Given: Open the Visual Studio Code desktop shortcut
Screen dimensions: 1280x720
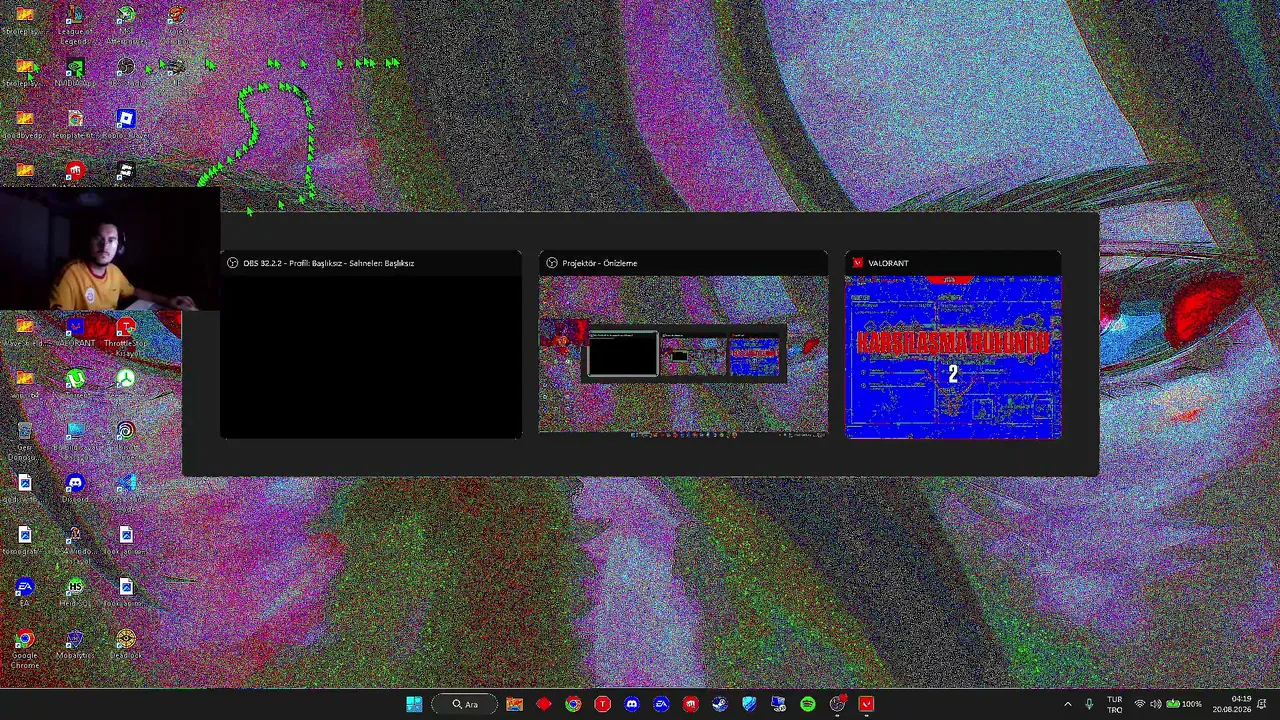Looking at the screenshot, I should (x=126, y=488).
